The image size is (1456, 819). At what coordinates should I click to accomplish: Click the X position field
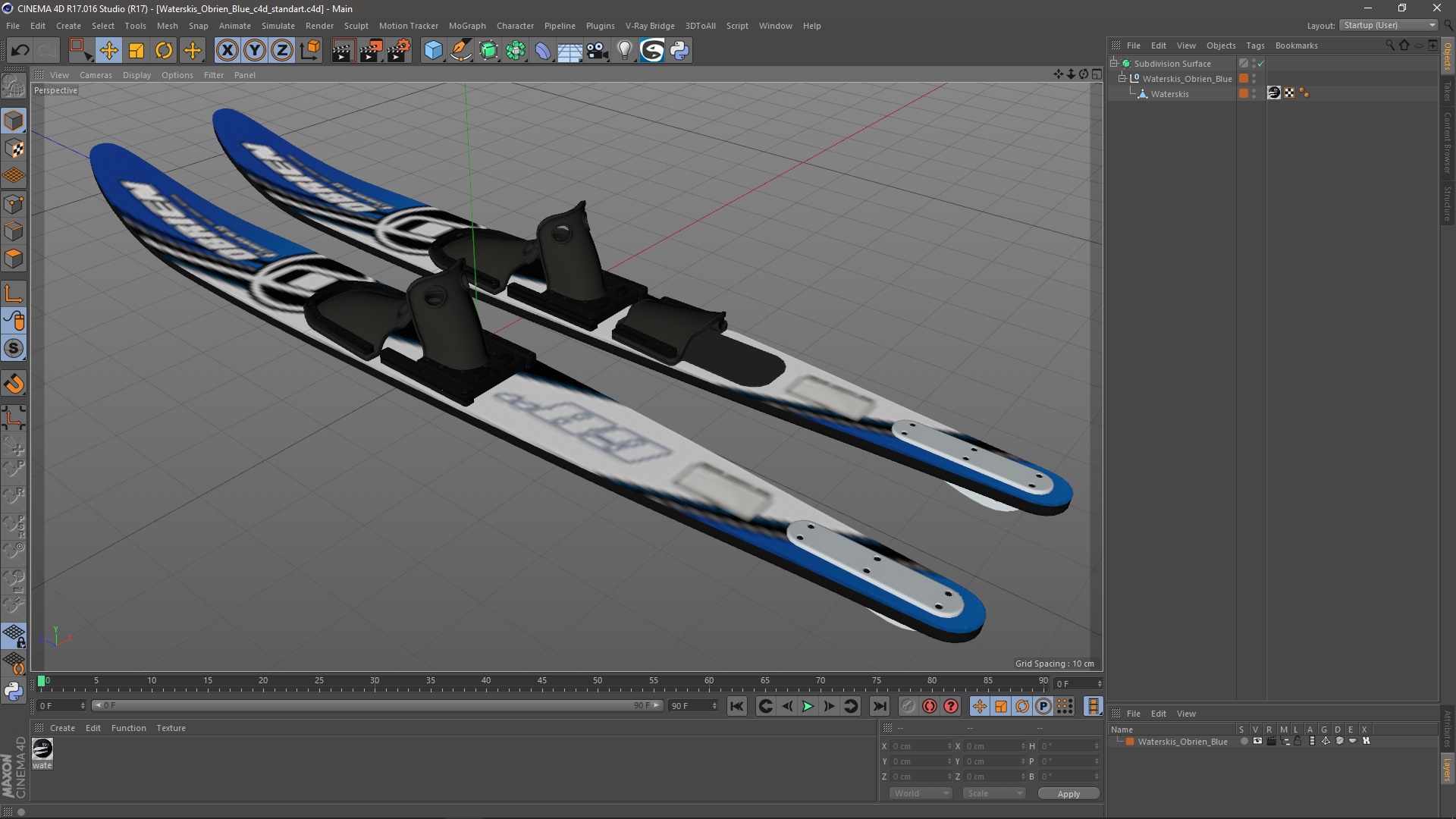[x=921, y=746]
